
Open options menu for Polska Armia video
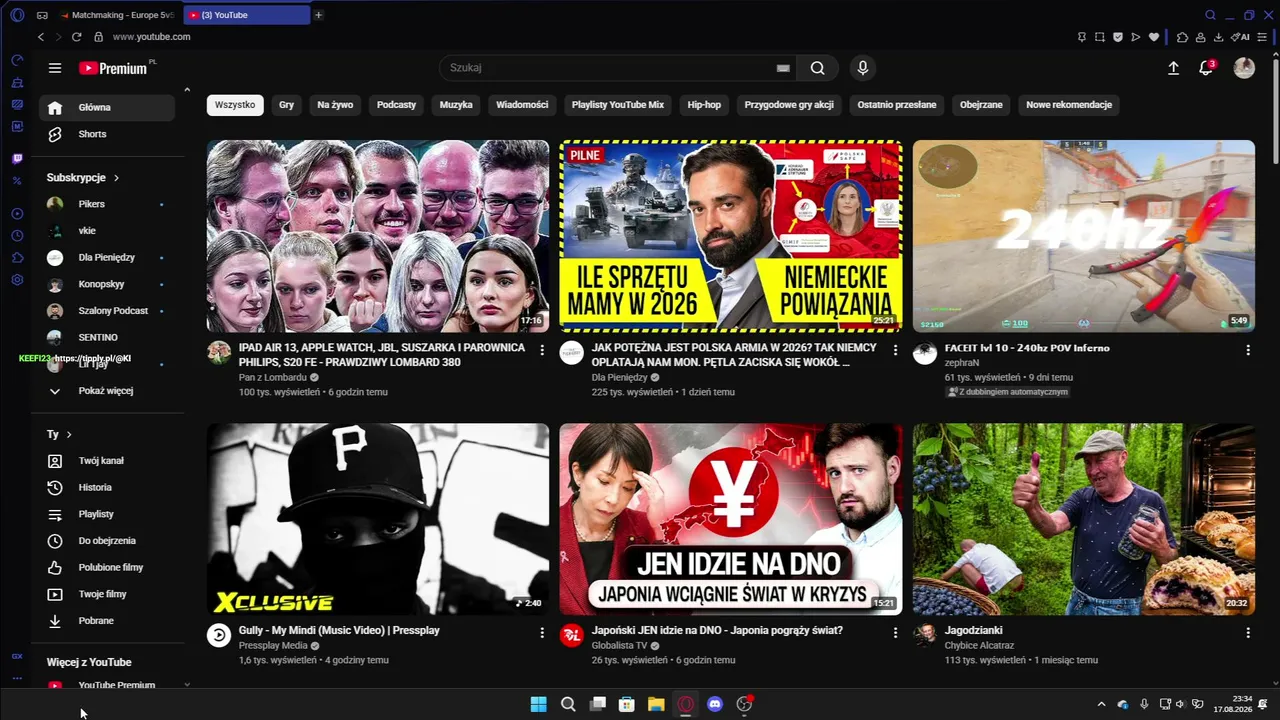(x=895, y=350)
